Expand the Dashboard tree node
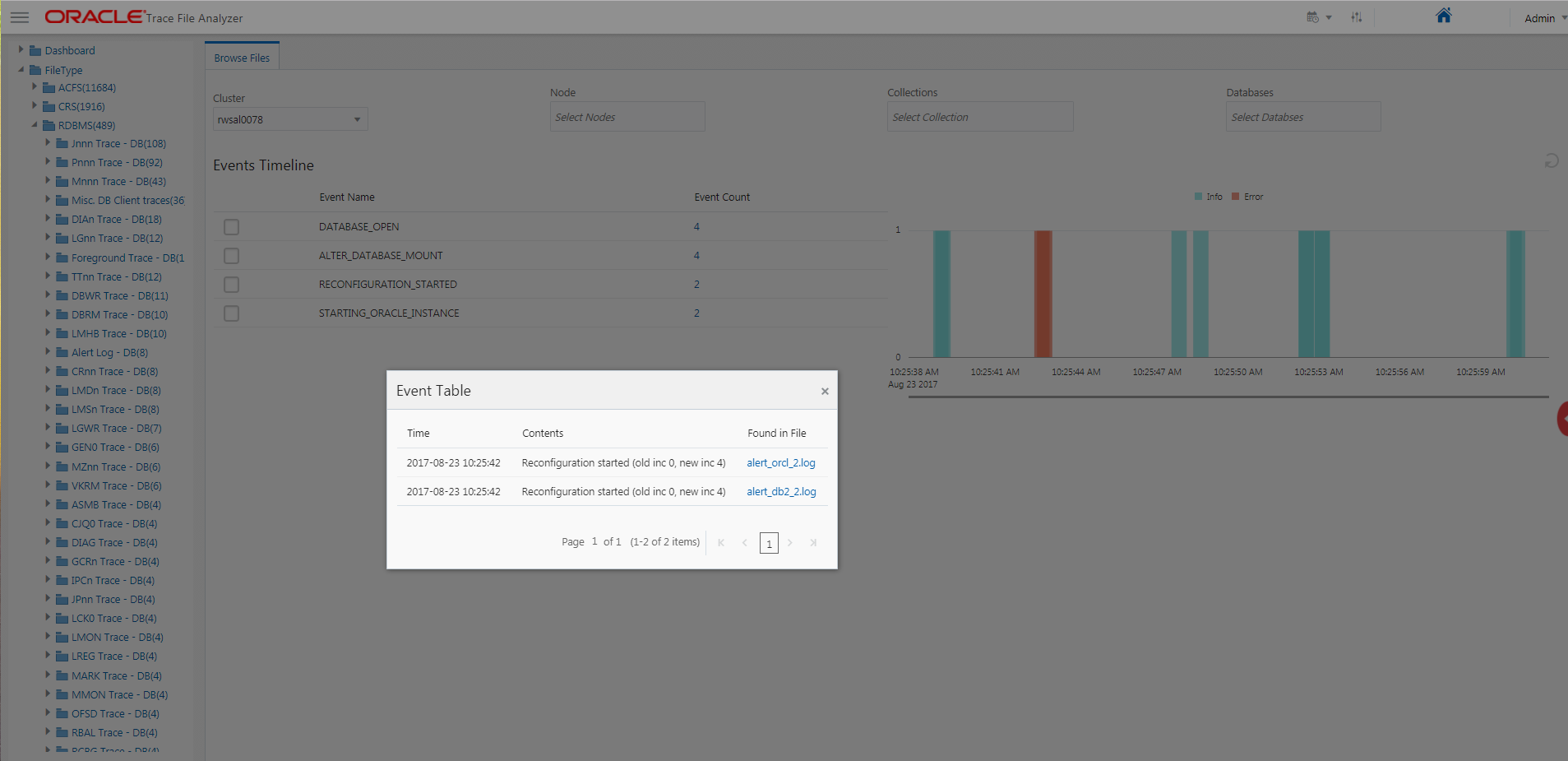The height and width of the screenshot is (761, 1568). 21,49
